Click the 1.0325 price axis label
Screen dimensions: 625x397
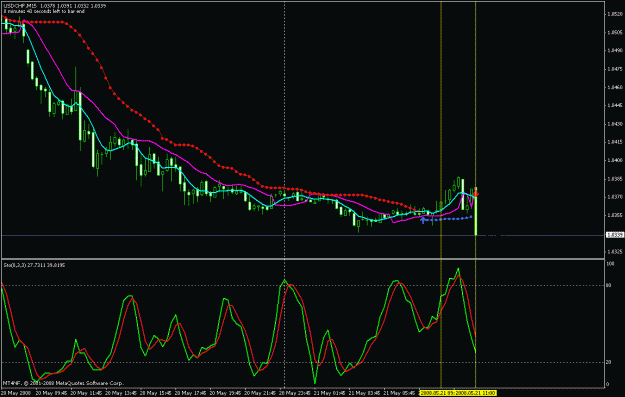tap(614, 252)
